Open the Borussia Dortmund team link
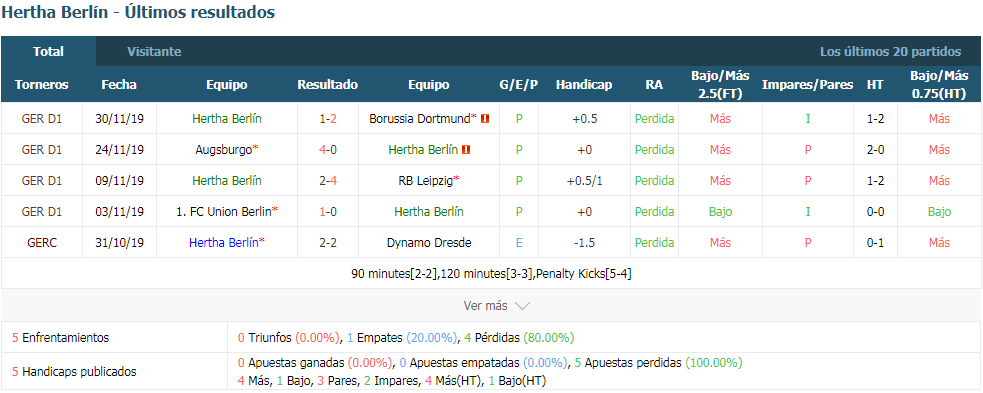The height and width of the screenshot is (393, 983). pyautogui.click(x=419, y=118)
